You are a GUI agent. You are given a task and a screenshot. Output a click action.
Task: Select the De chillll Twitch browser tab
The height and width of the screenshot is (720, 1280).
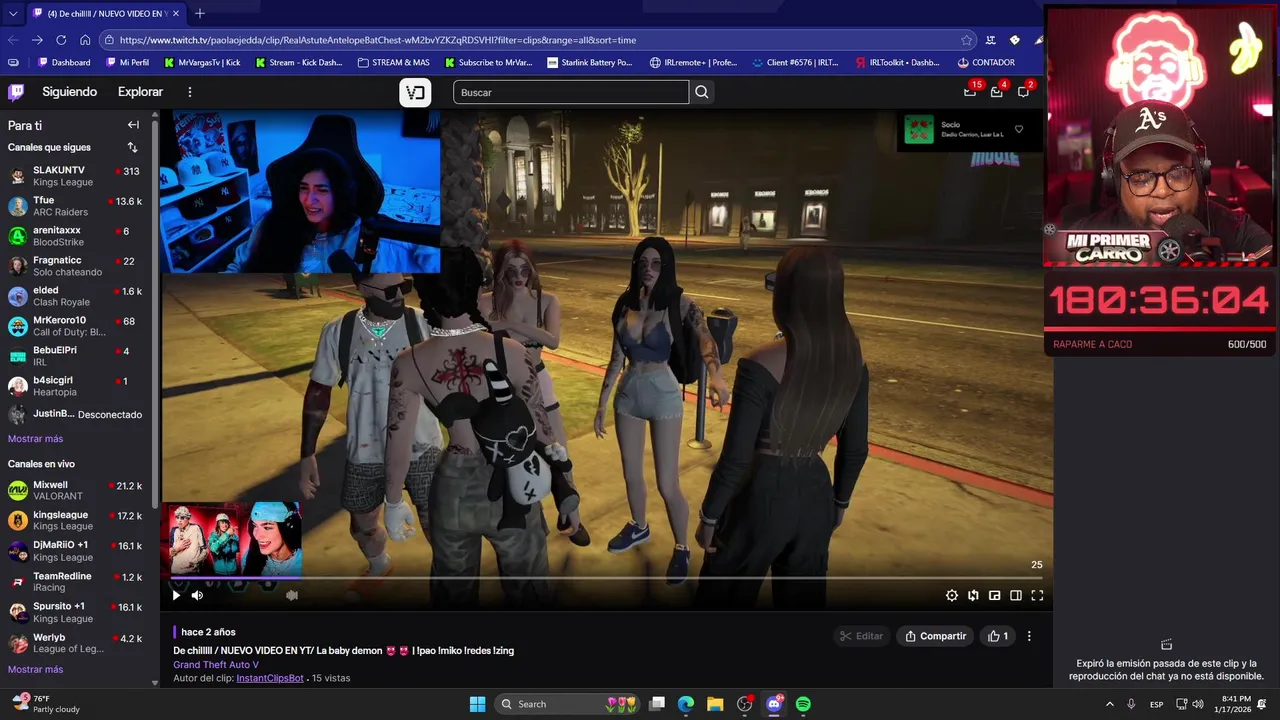(x=107, y=13)
